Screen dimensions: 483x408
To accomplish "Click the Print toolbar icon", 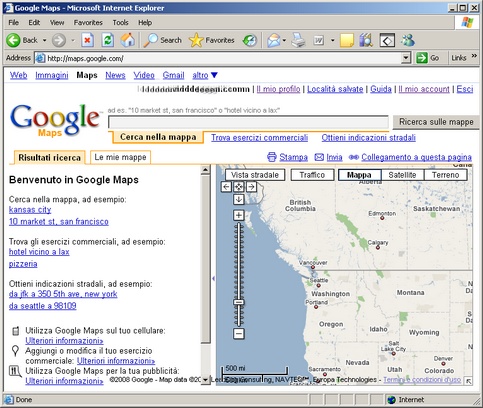I will click(298, 40).
